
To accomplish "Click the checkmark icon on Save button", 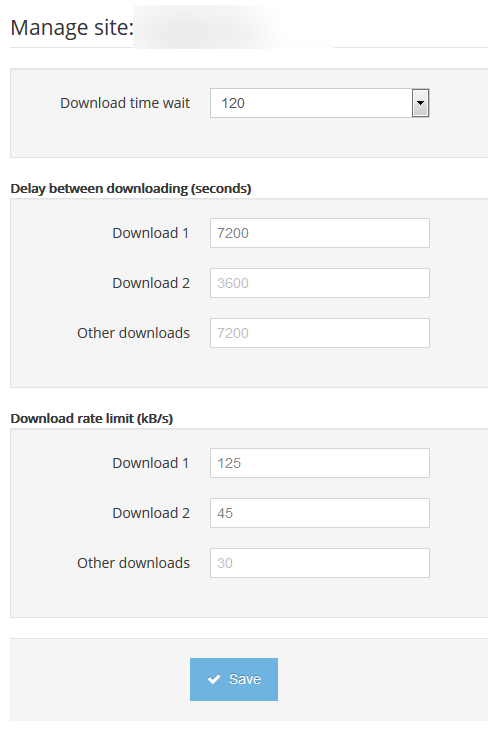I will tap(214, 679).
